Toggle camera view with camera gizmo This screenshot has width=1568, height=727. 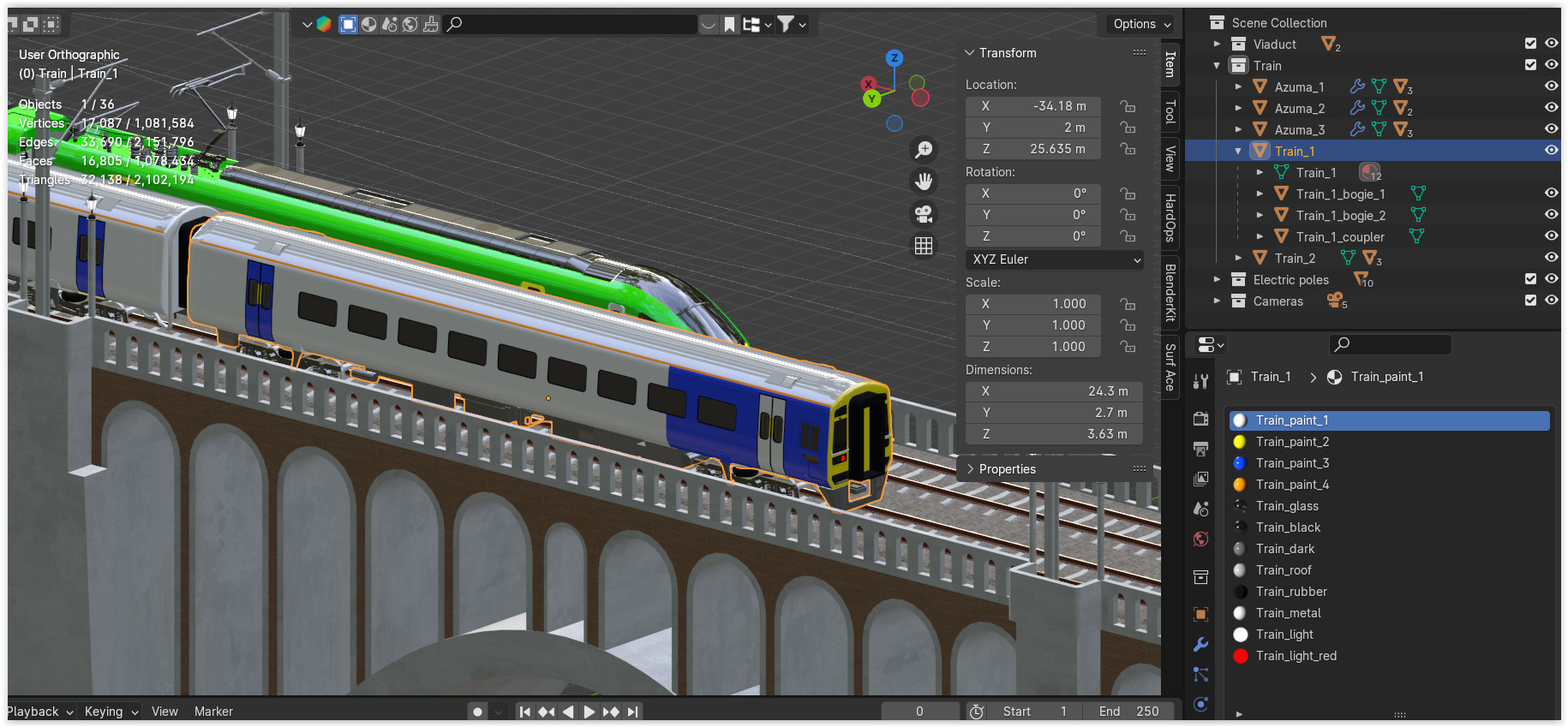924,213
